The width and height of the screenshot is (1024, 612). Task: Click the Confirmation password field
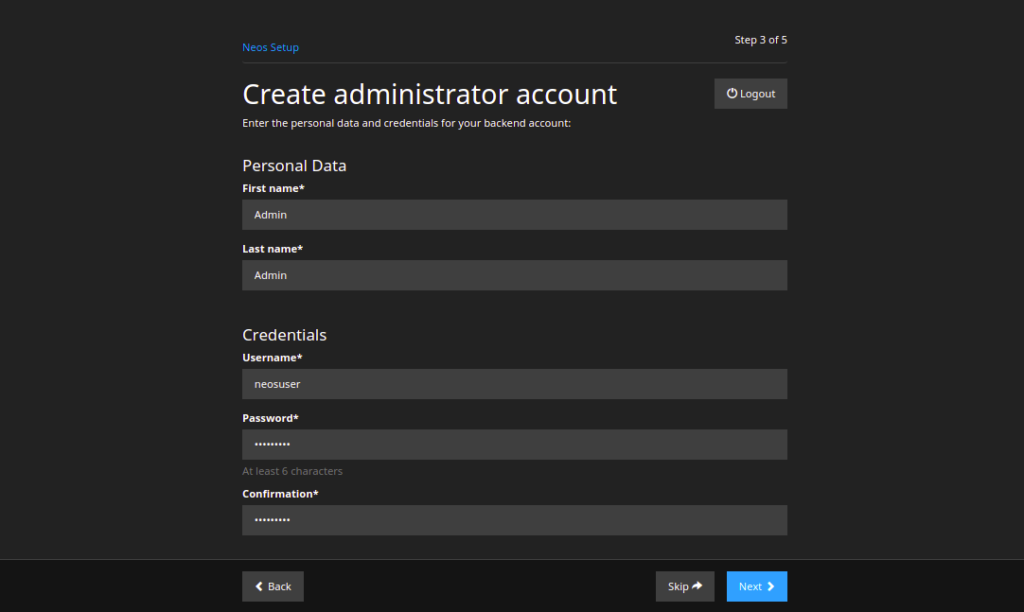click(514, 520)
